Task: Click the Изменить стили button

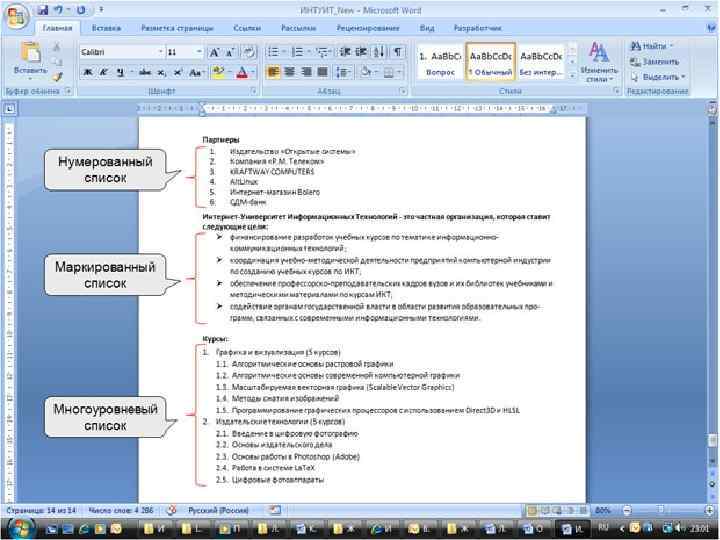Action: (599, 62)
